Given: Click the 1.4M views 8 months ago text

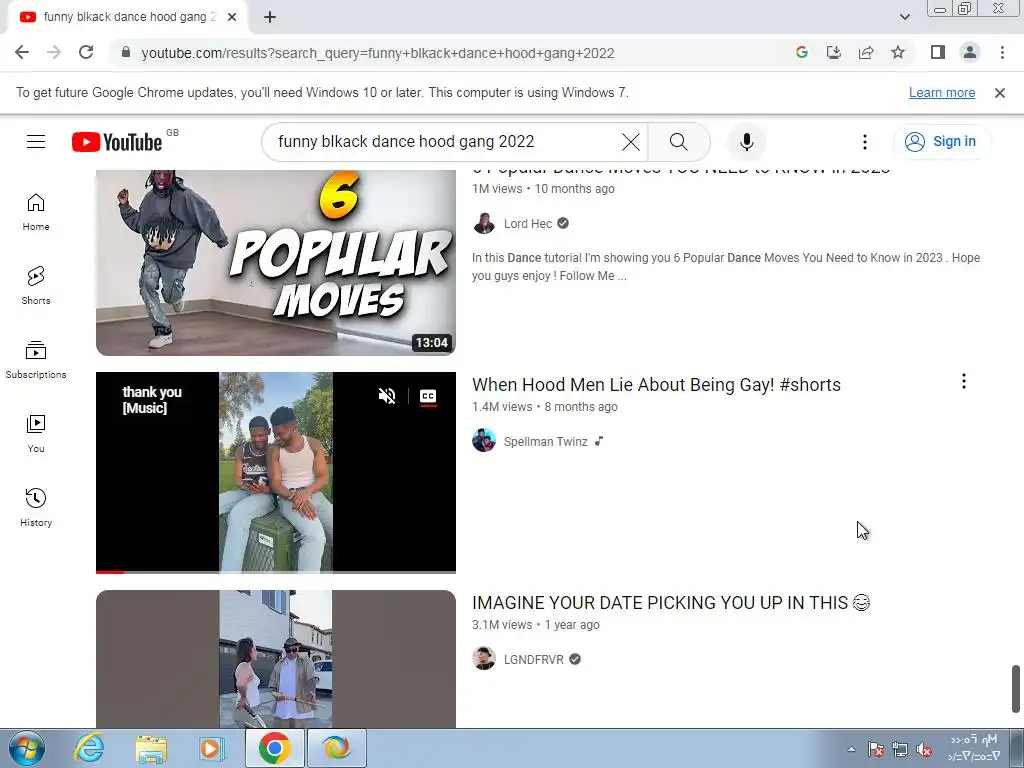Looking at the screenshot, I should [x=545, y=407].
